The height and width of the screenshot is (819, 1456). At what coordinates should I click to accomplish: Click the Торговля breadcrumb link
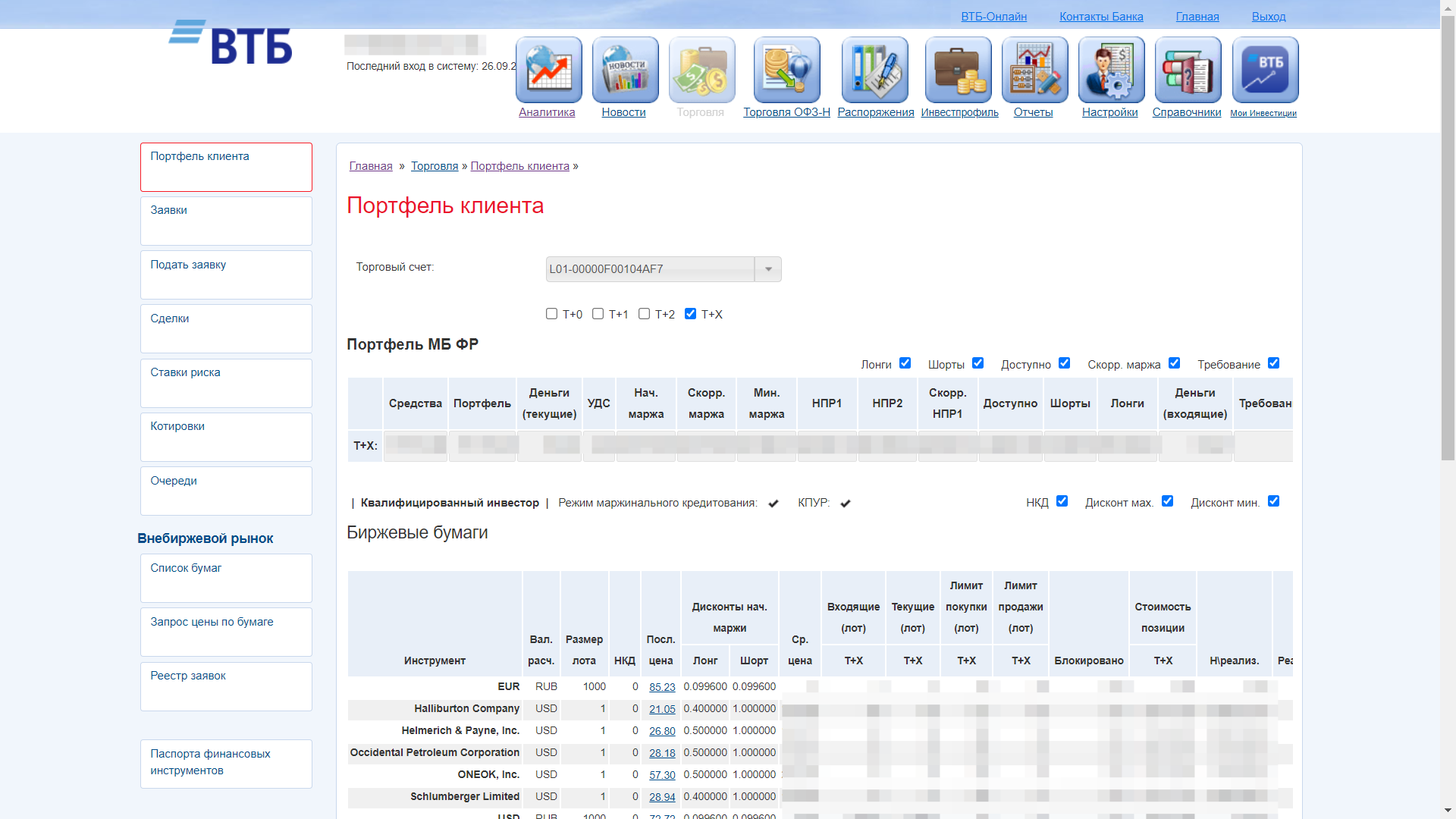435,166
